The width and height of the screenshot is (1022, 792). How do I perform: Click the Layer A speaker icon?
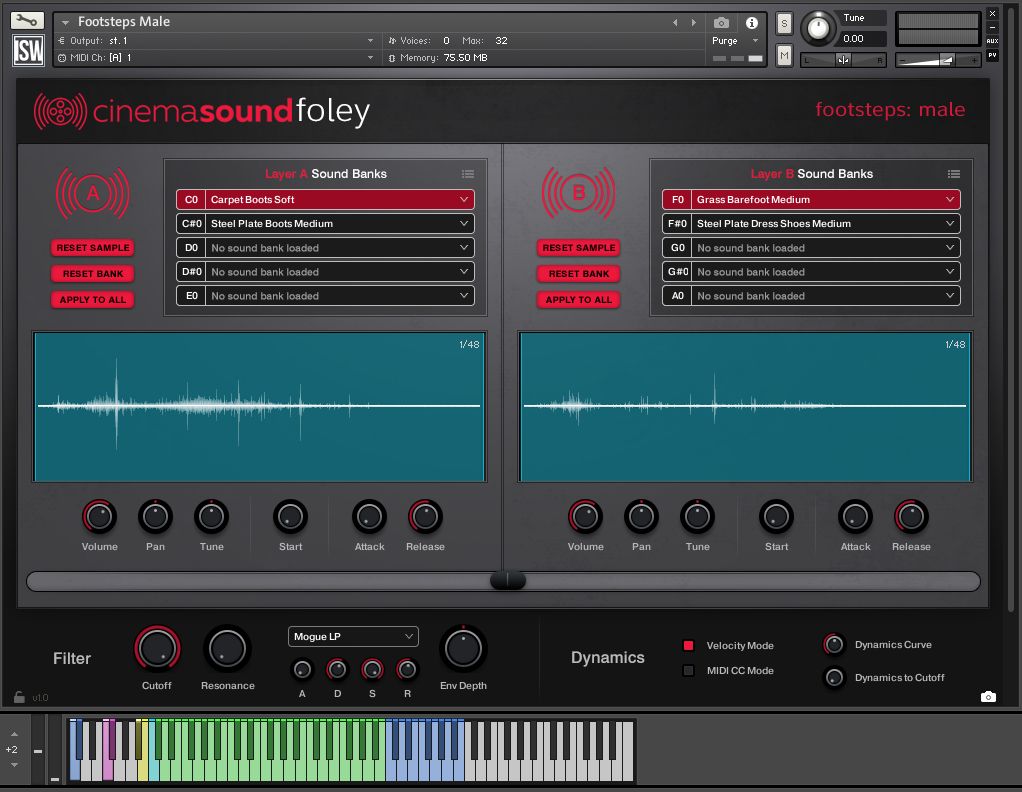click(x=93, y=194)
